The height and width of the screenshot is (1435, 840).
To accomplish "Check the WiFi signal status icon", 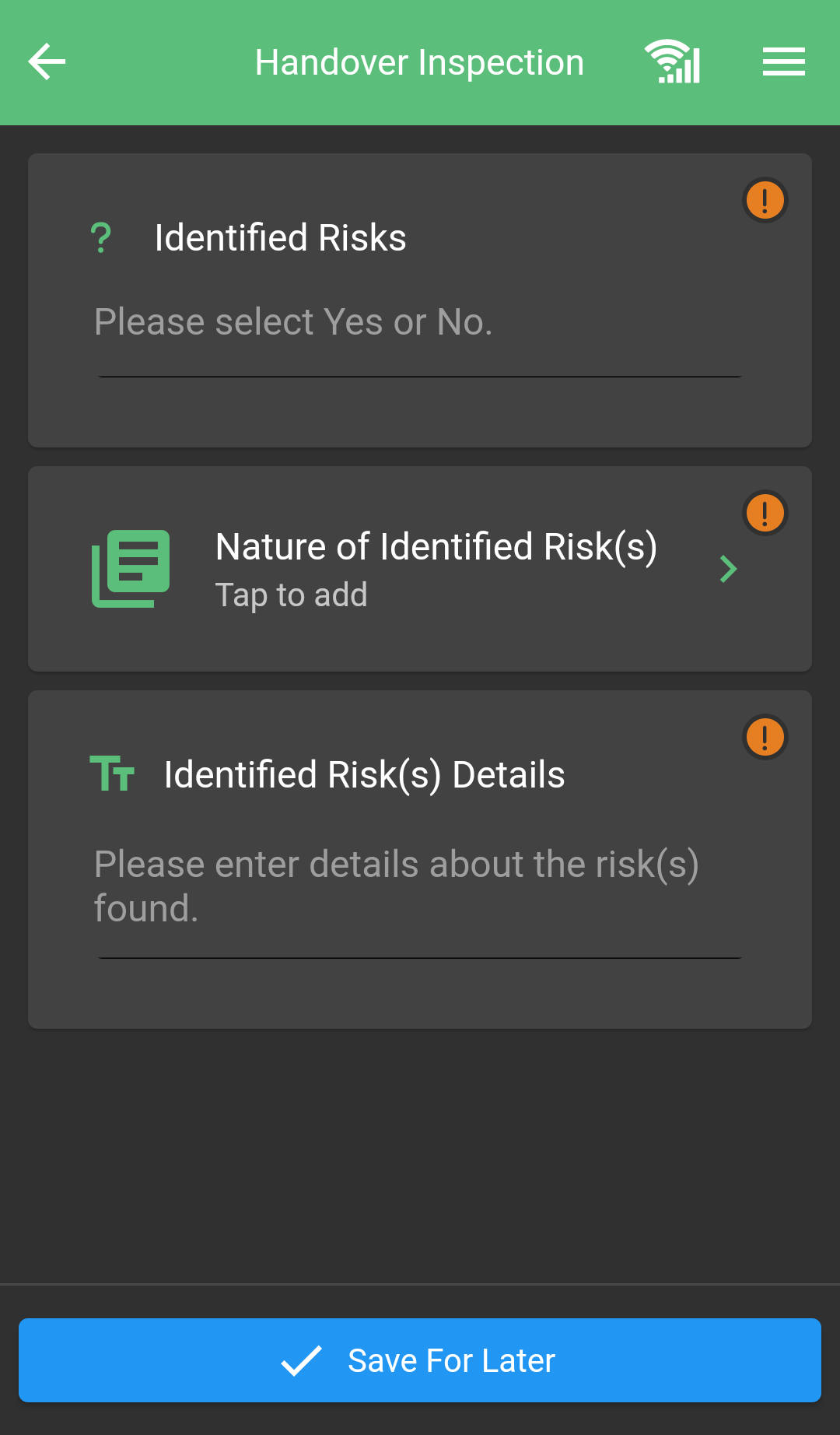I will [673, 61].
